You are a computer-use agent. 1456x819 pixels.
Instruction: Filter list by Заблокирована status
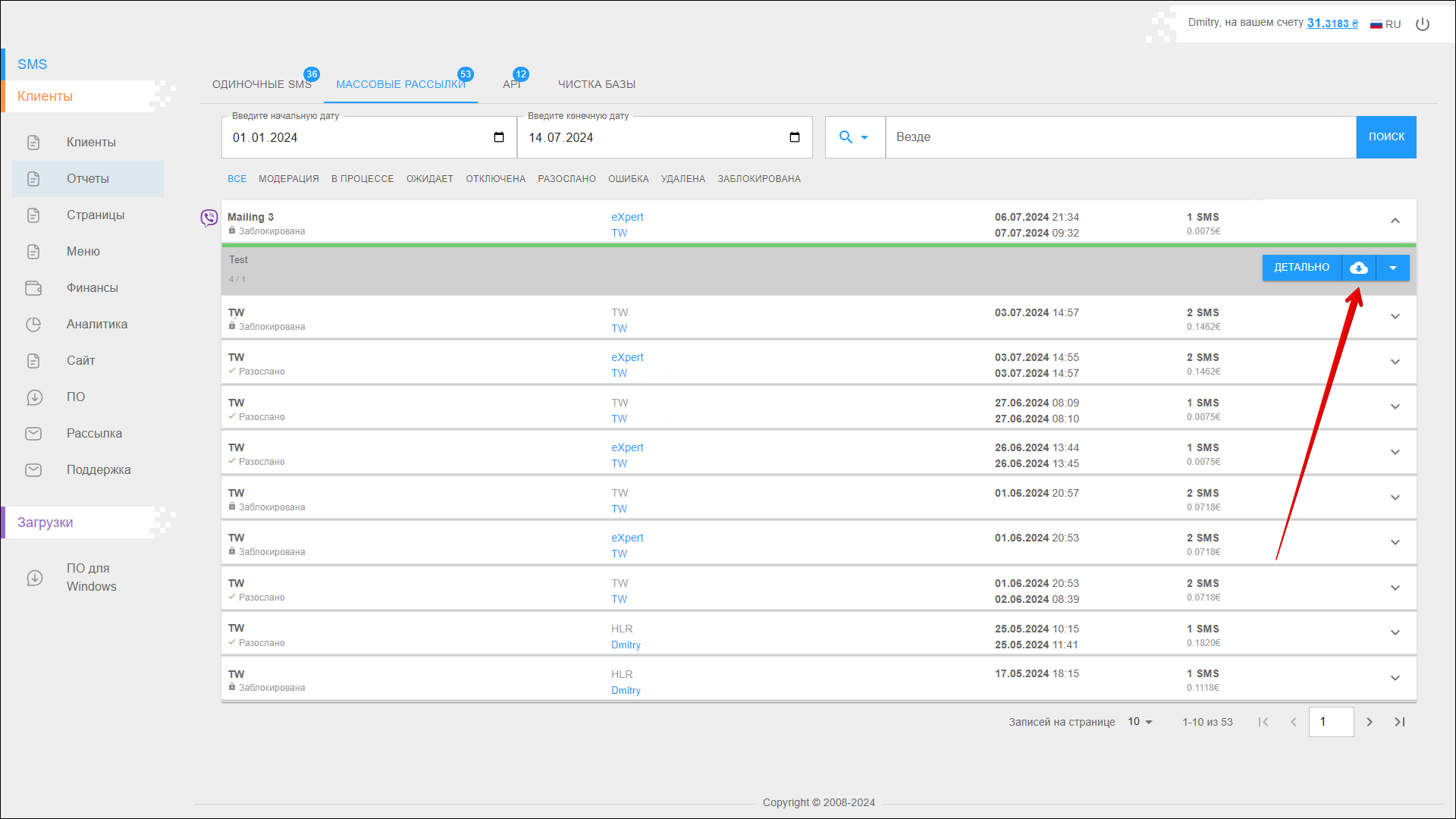pyautogui.click(x=759, y=179)
